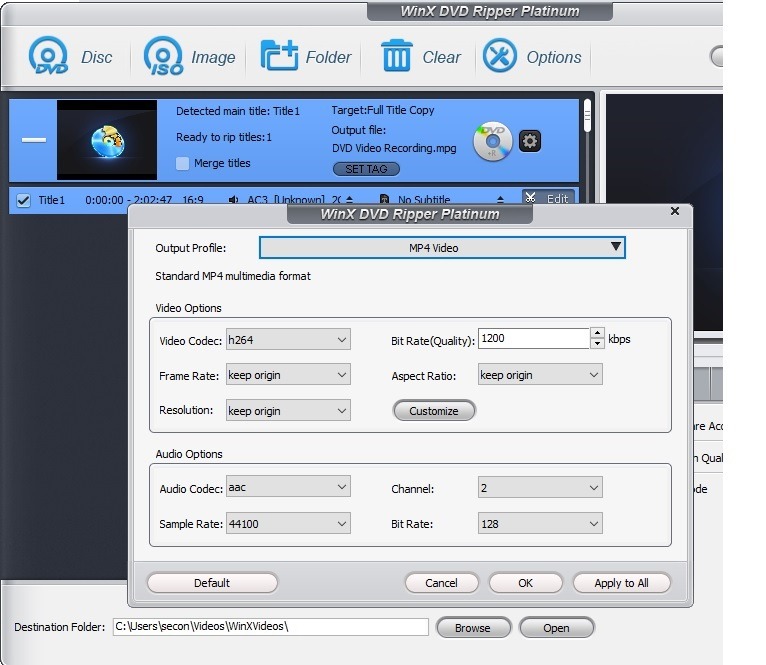This screenshot has height=665, width=766.
Task: Cancel the profile settings dialog
Action: pos(441,582)
